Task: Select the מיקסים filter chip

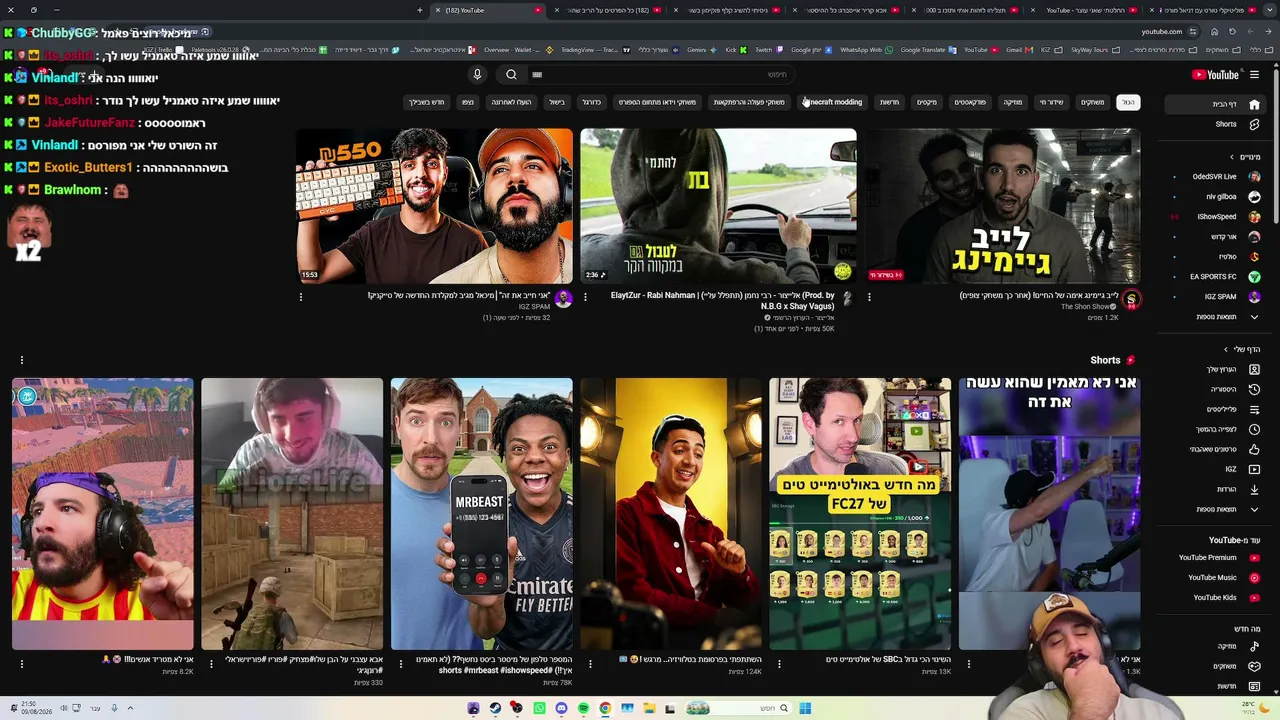Action: pyautogui.click(x=927, y=102)
